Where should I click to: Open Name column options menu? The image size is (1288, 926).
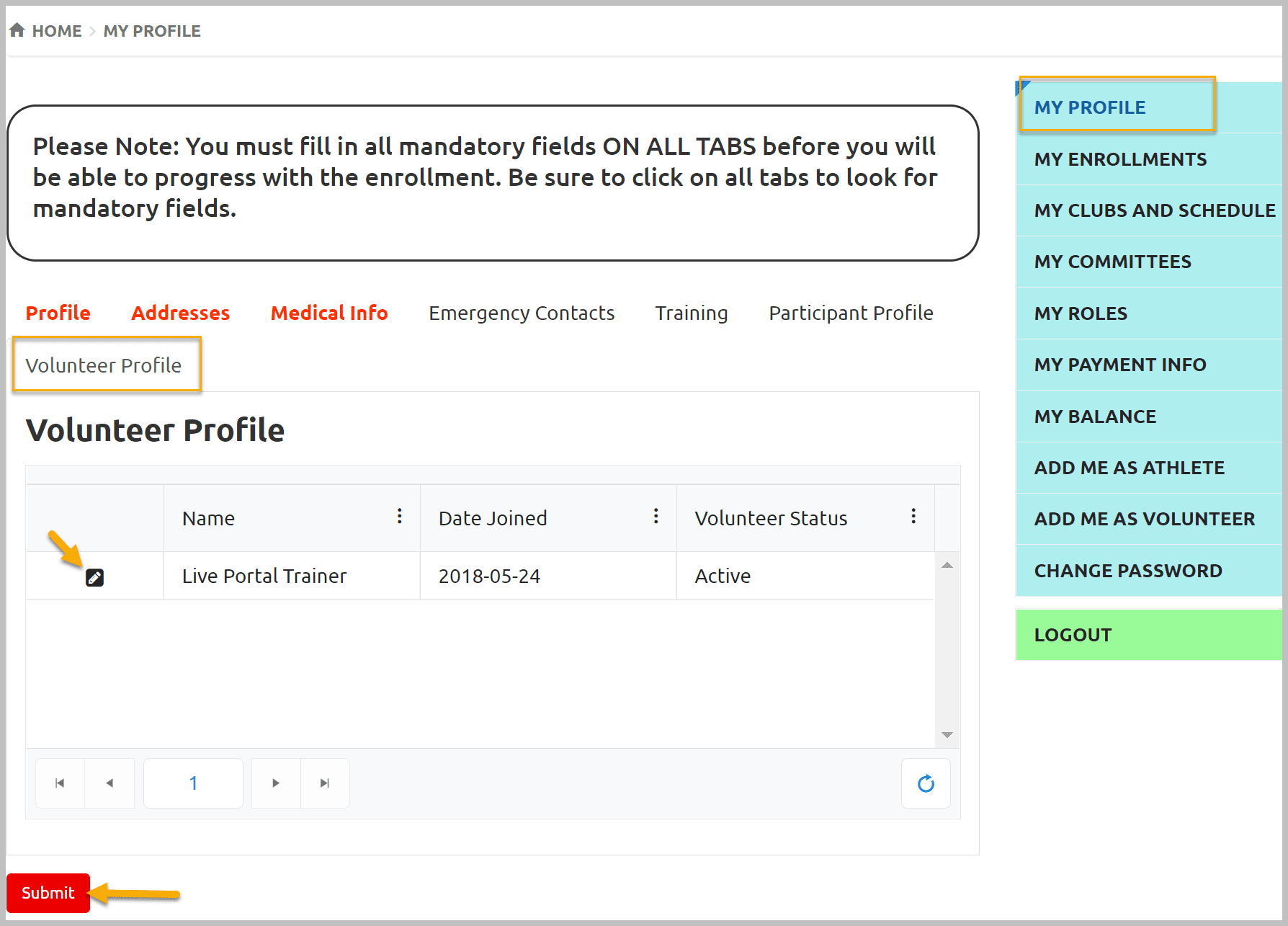tap(399, 517)
